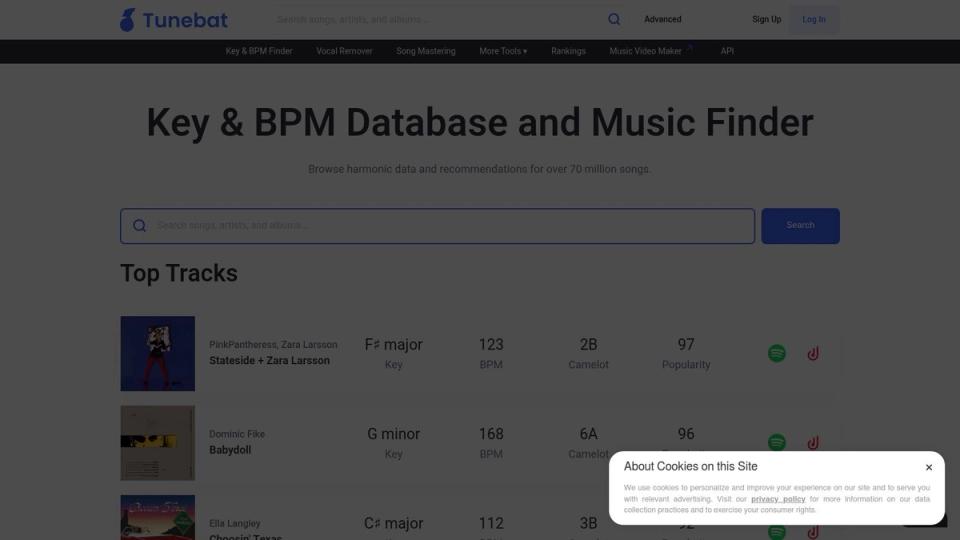Click artist name Ella Langley

234,523
